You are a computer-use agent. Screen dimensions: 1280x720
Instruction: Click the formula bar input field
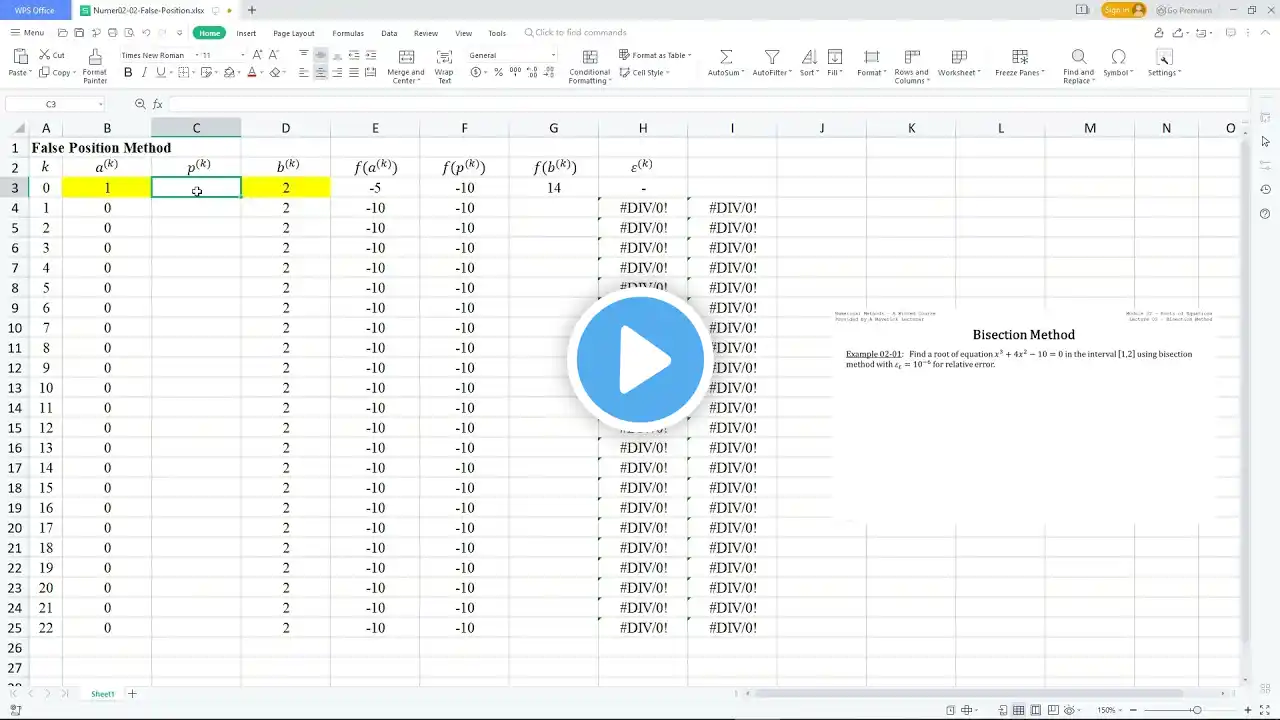[708, 104]
